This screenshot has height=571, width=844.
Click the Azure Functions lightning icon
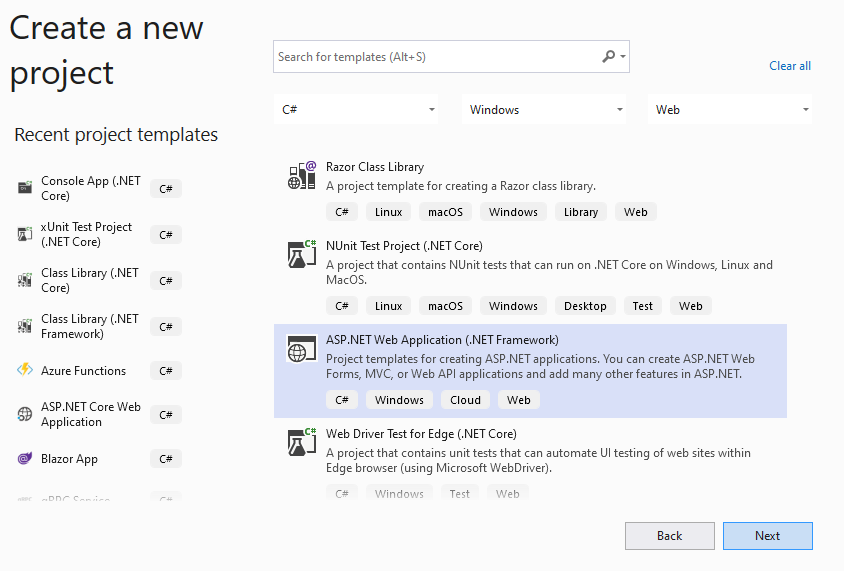click(x=25, y=370)
